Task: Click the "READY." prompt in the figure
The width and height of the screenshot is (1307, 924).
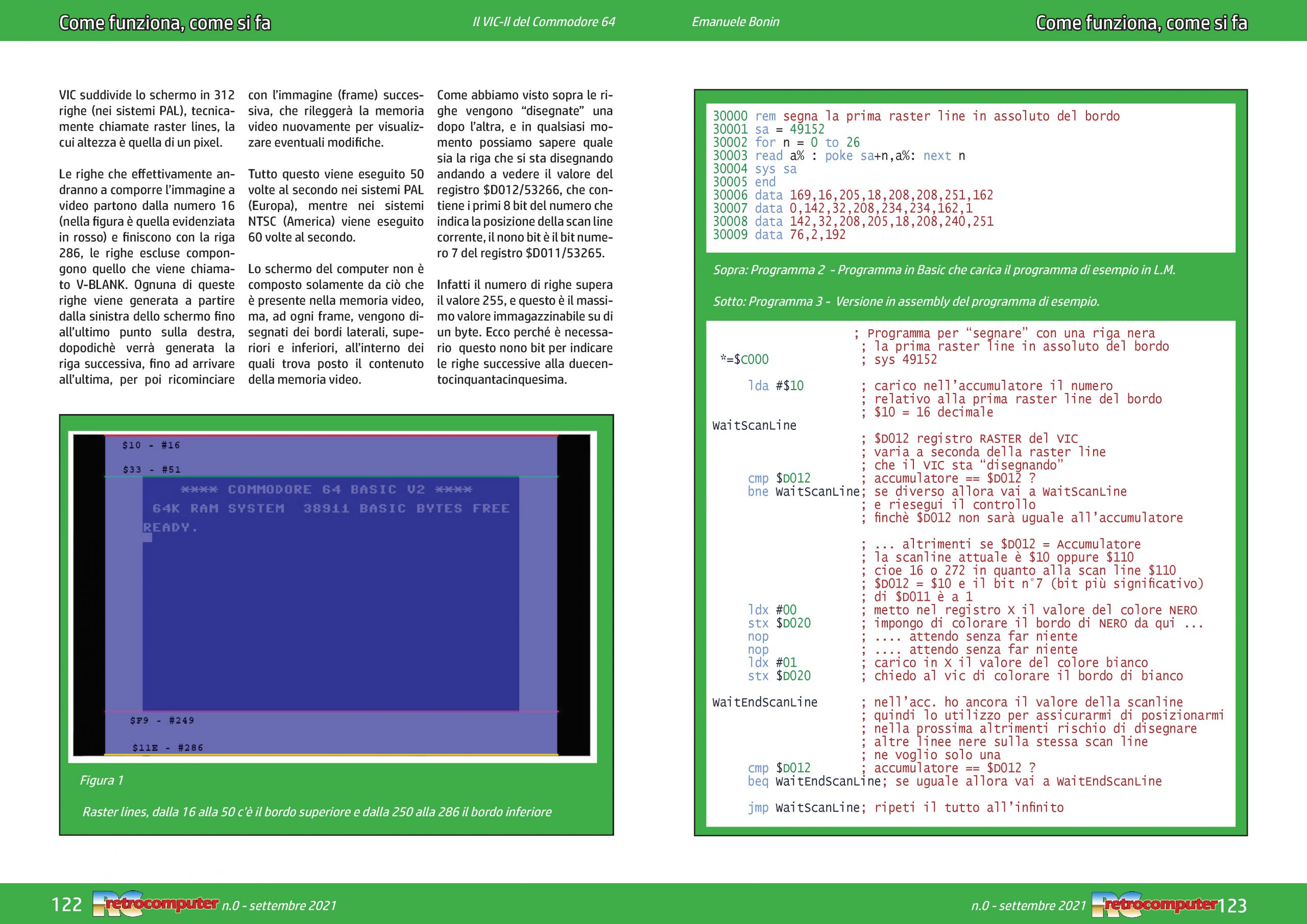Action: (x=170, y=527)
